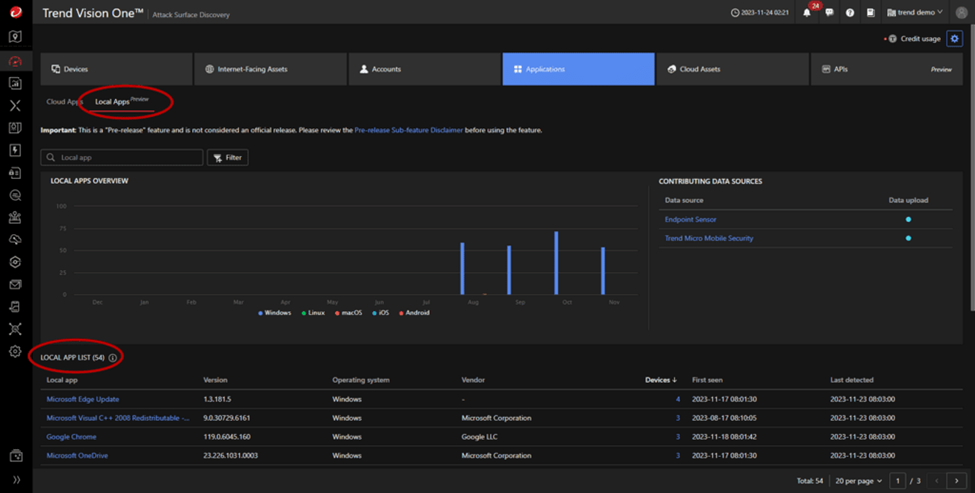Toggle the macOS legend series
Viewport: 975px width, 493px height.
pos(348,313)
